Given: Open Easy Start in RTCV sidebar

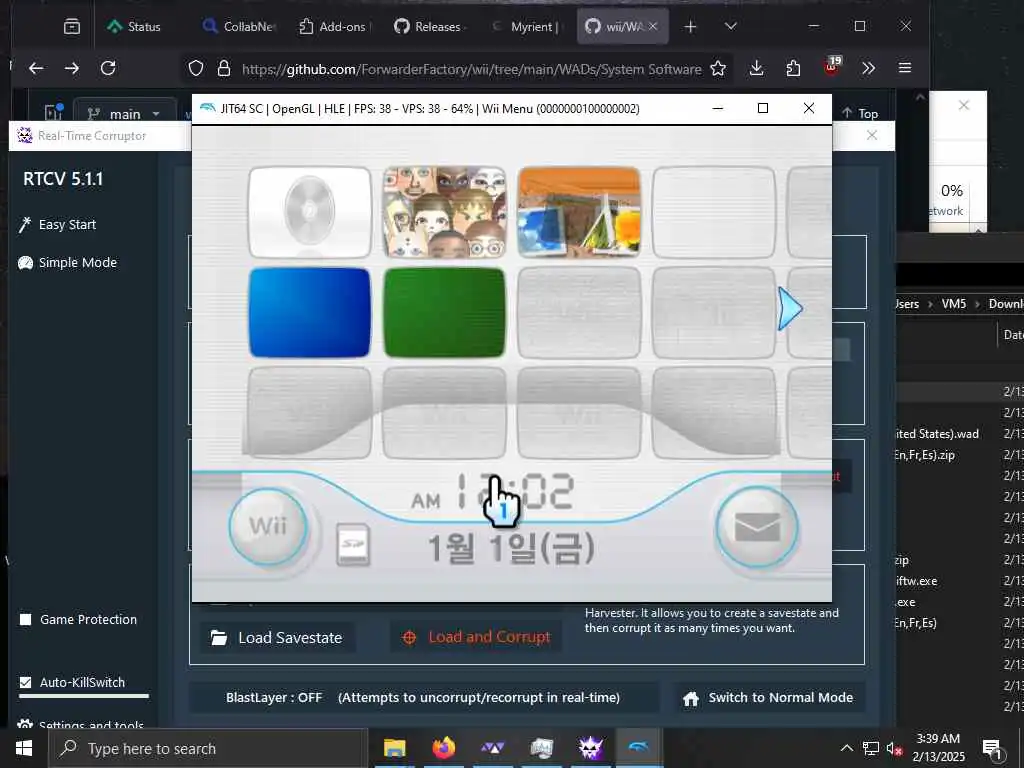Looking at the screenshot, I should pyautogui.click(x=57, y=225).
